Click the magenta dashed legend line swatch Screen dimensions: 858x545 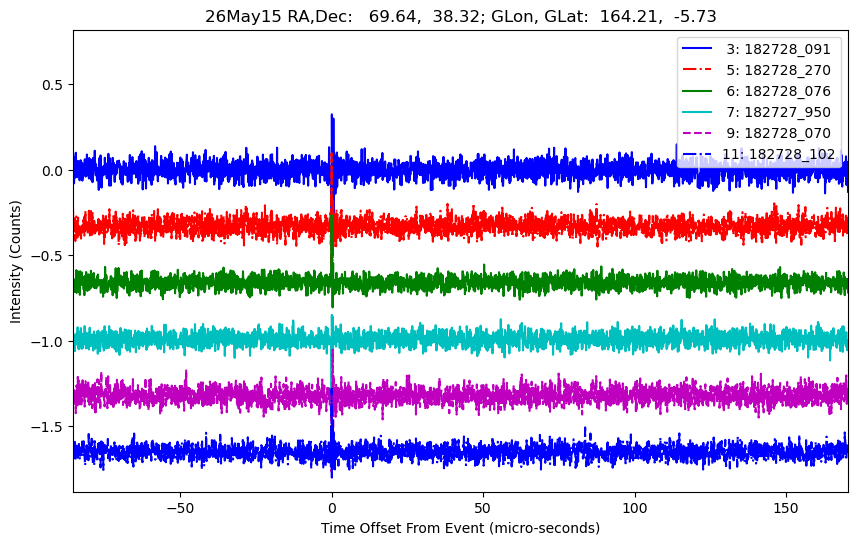pos(697,133)
